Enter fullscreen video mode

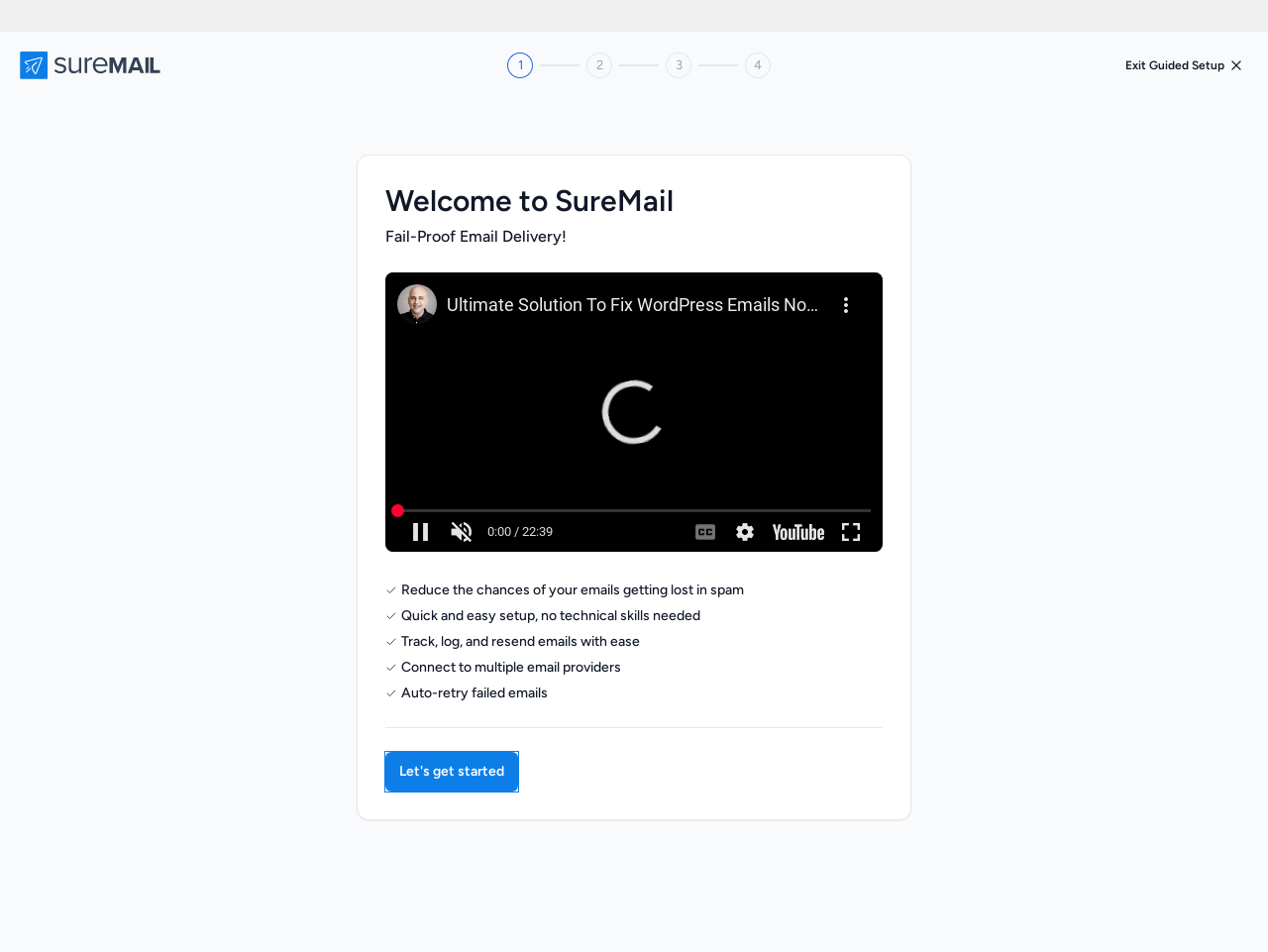[851, 532]
